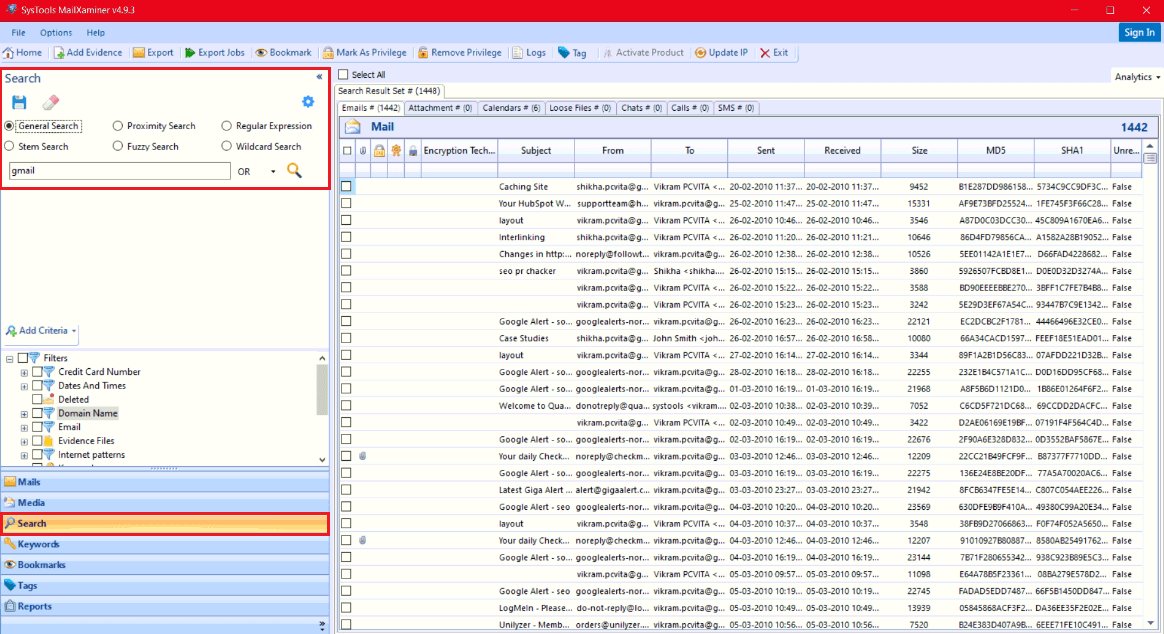
Task: Open the Options menu
Action: pos(56,33)
